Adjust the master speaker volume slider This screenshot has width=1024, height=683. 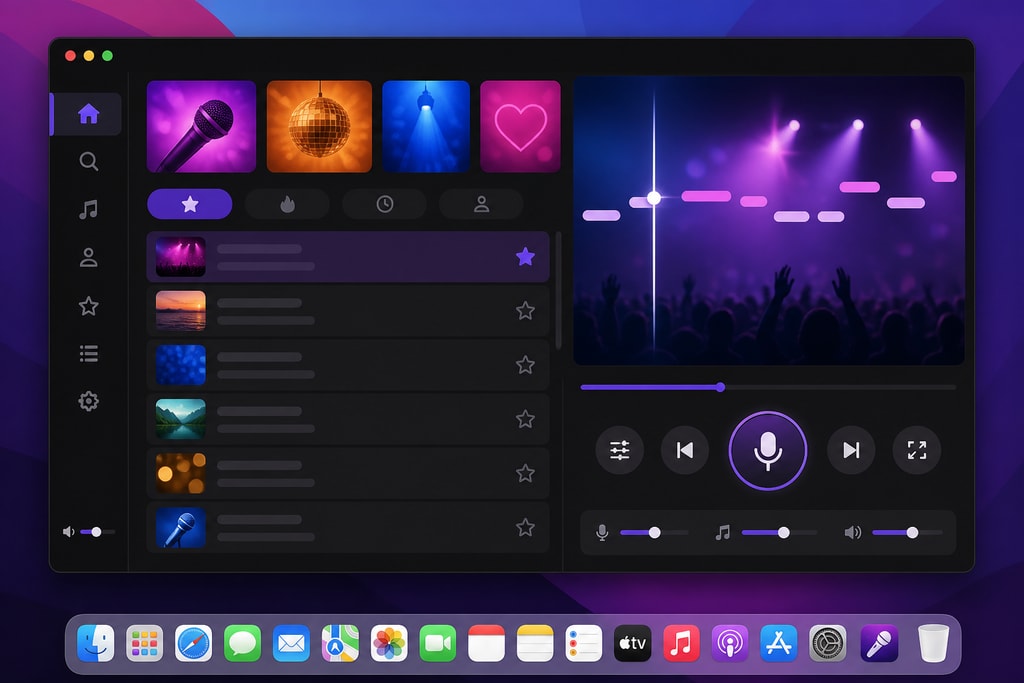click(908, 533)
